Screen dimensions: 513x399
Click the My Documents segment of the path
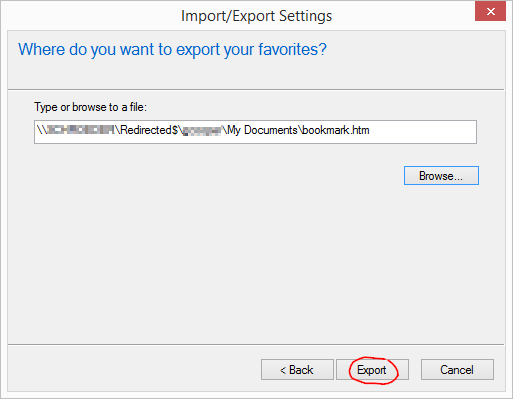coord(262,130)
